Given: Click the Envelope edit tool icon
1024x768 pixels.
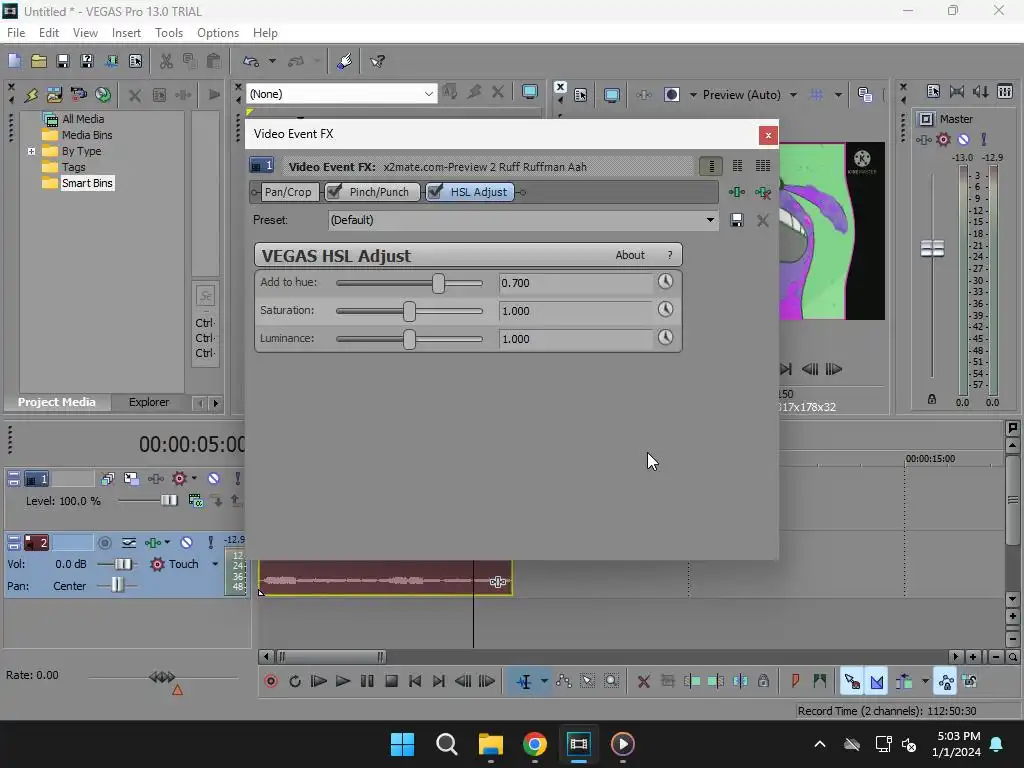Looking at the screenshot, I should 564,681.
